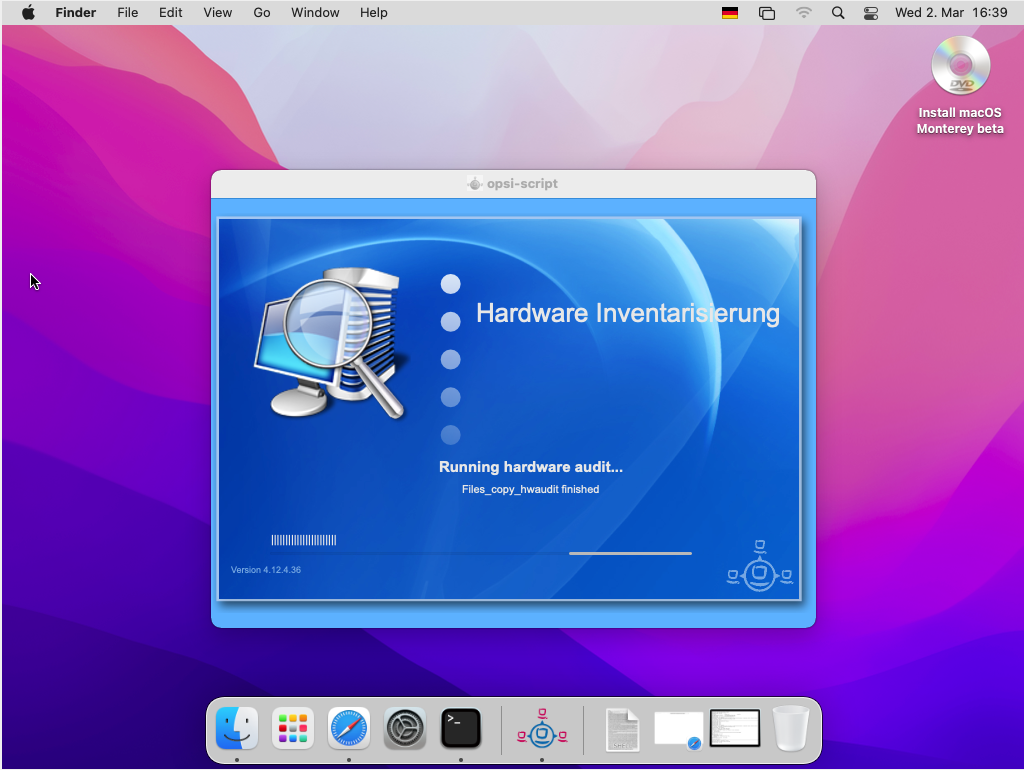Click the opsi-script icon in the Dock

(542, 730)
